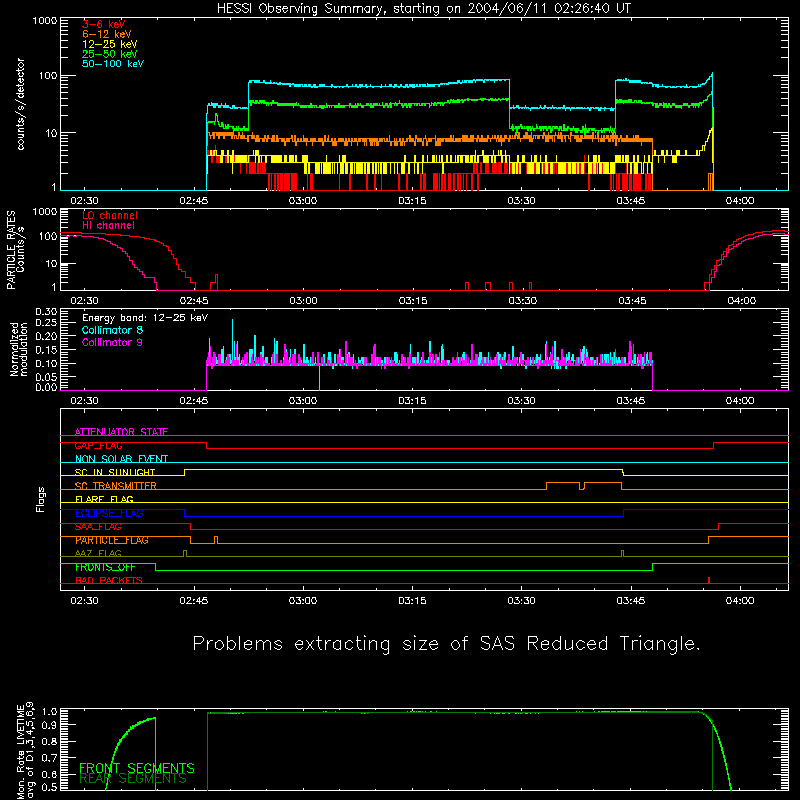Select the REAR SEGMENTS legend label
The image size is (800, 800).
pyautogui.click(x=133, y=779)
